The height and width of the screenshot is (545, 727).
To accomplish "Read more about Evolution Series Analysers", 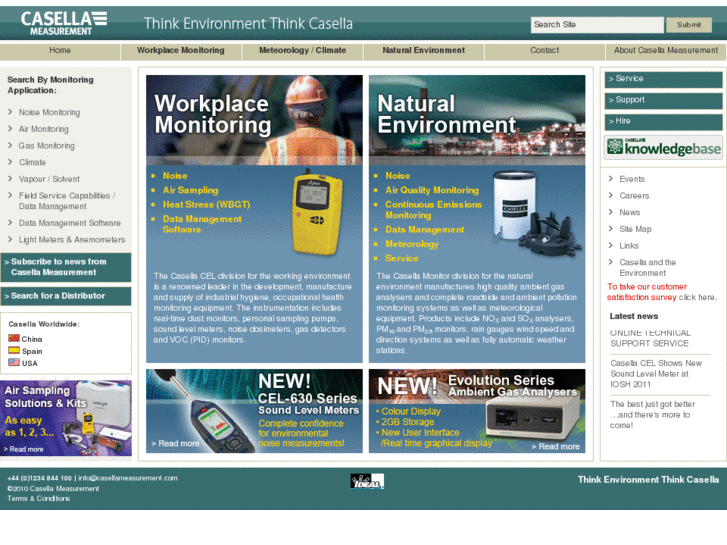I will coord(555,446).
